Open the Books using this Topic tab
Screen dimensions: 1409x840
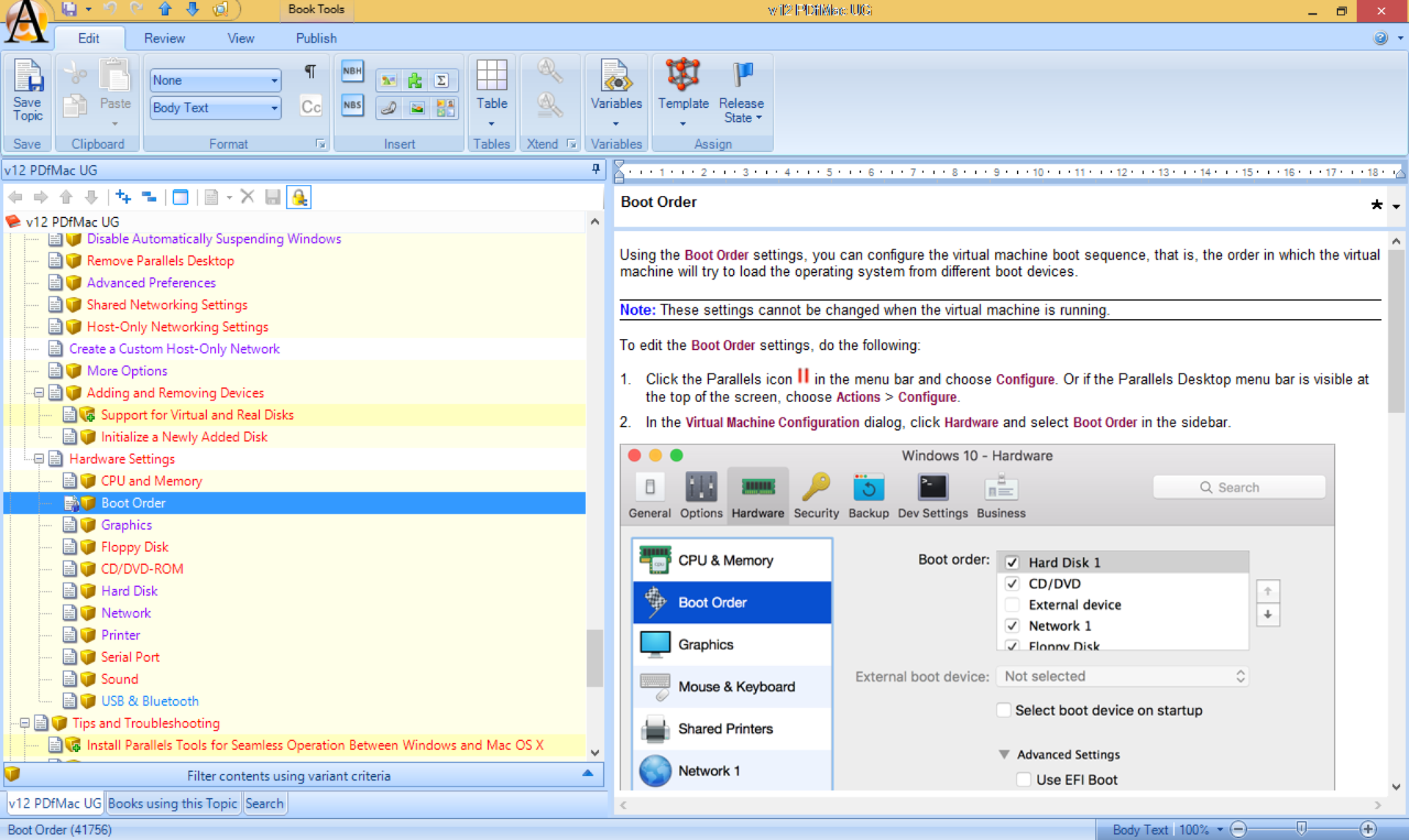(x=172, y=803)
